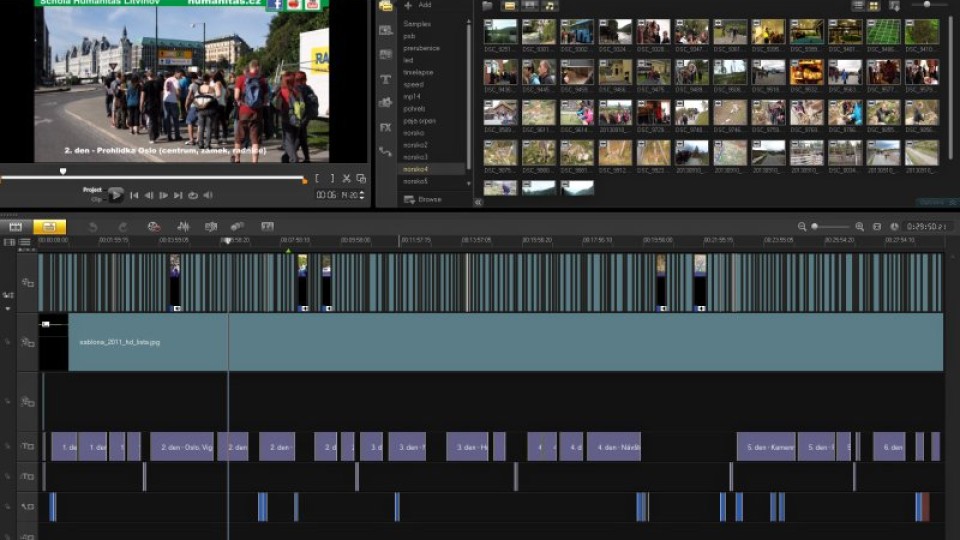The width and height of the screenshot is (960, 540).
Task: Select the timelapse library folder
Action: tap(418, 72)
